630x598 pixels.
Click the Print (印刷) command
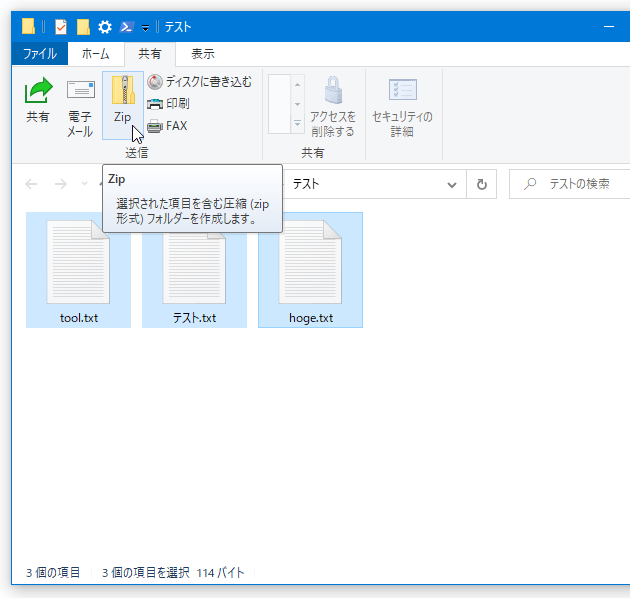point(168,104)
